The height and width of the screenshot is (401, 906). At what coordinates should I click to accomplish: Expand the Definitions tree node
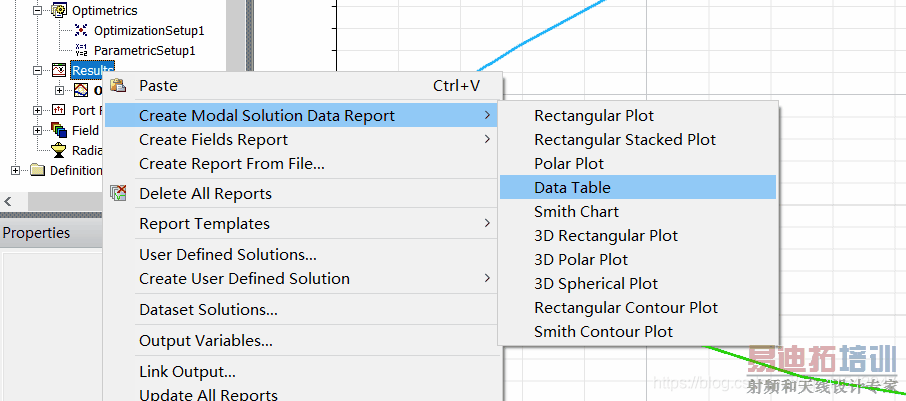pos(16,170)
